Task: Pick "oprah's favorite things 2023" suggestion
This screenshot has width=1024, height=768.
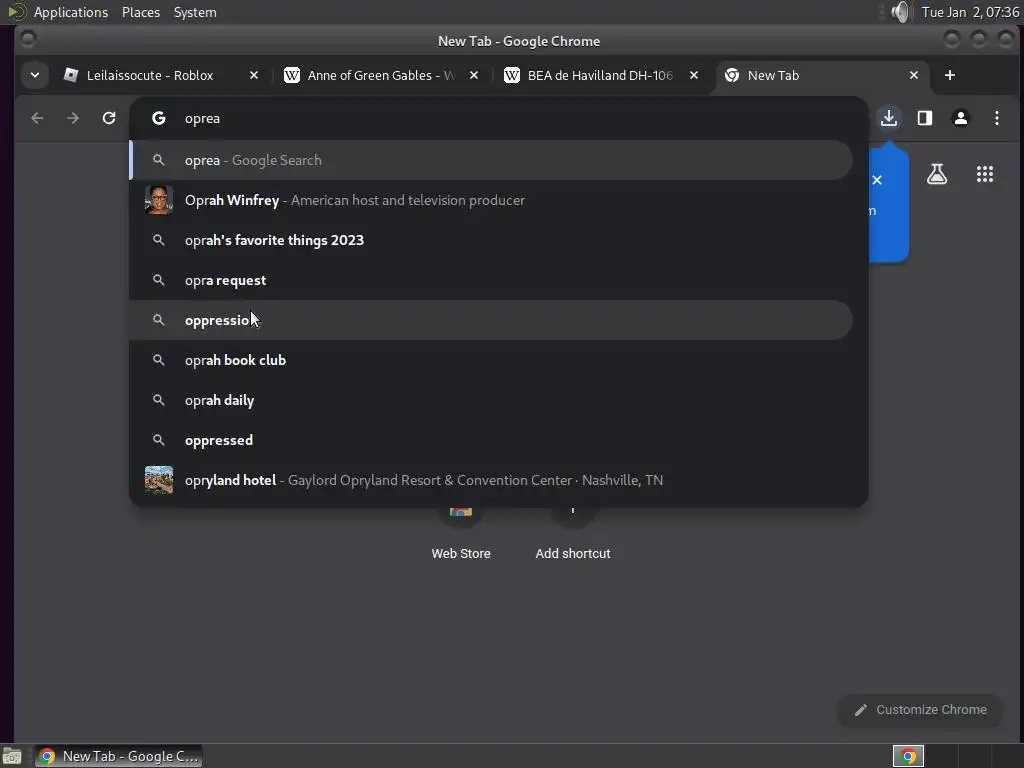Action: coord(491,240)
